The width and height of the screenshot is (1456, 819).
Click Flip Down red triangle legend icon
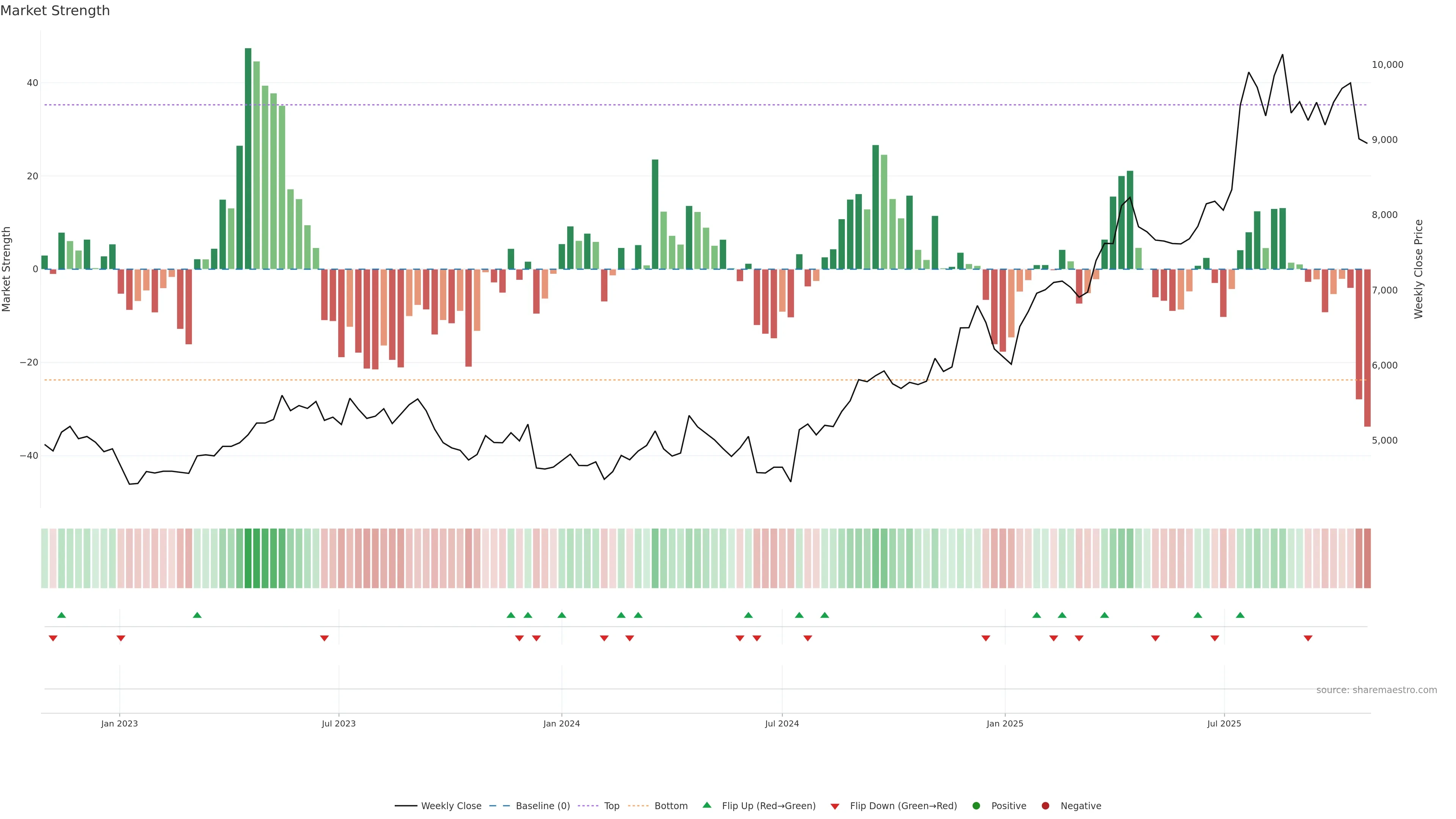coord(835,806)
